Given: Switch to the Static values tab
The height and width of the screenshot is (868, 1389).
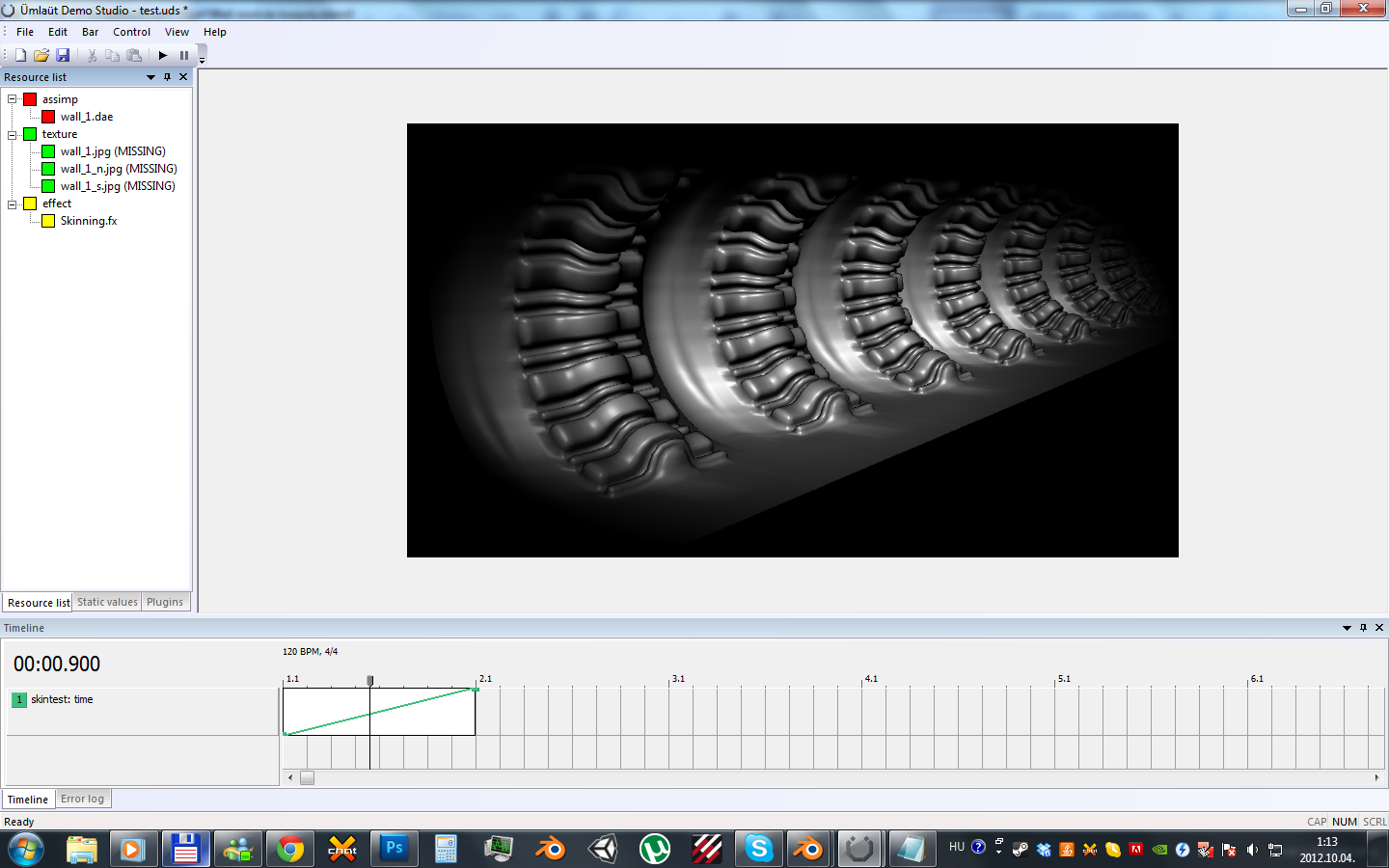Looking at the screenshot, I should [x=107, y=602].
